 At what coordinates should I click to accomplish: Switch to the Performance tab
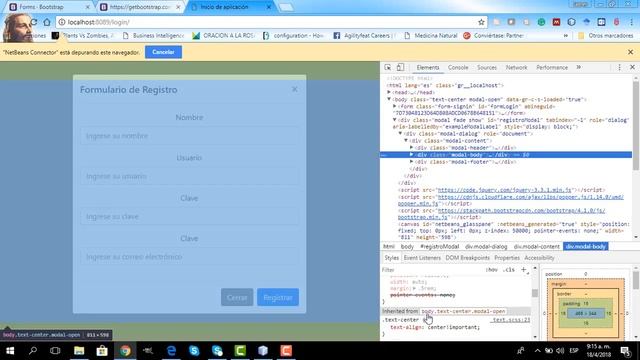[552, 67]
